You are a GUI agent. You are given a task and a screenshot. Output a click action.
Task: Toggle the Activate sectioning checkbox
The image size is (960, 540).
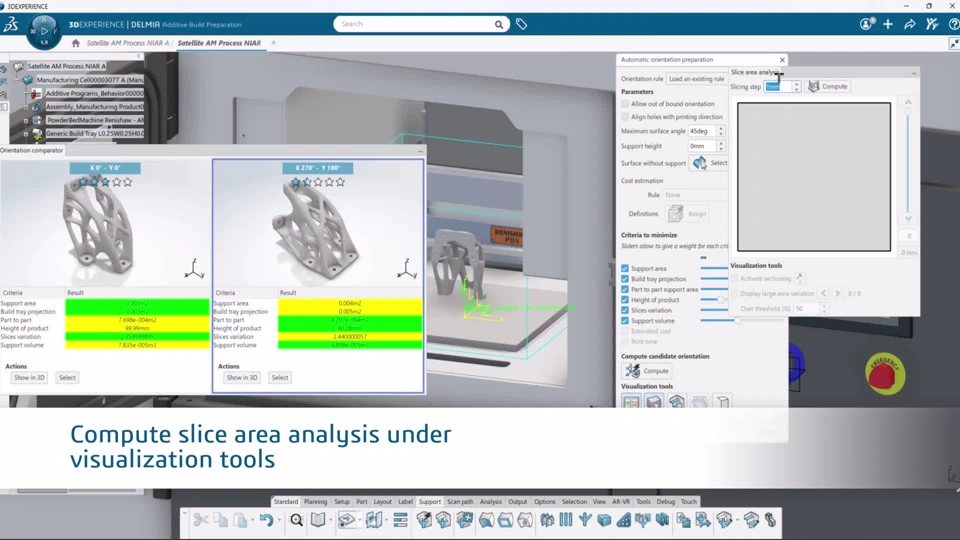pyautogui.click(x=734, y=279)
